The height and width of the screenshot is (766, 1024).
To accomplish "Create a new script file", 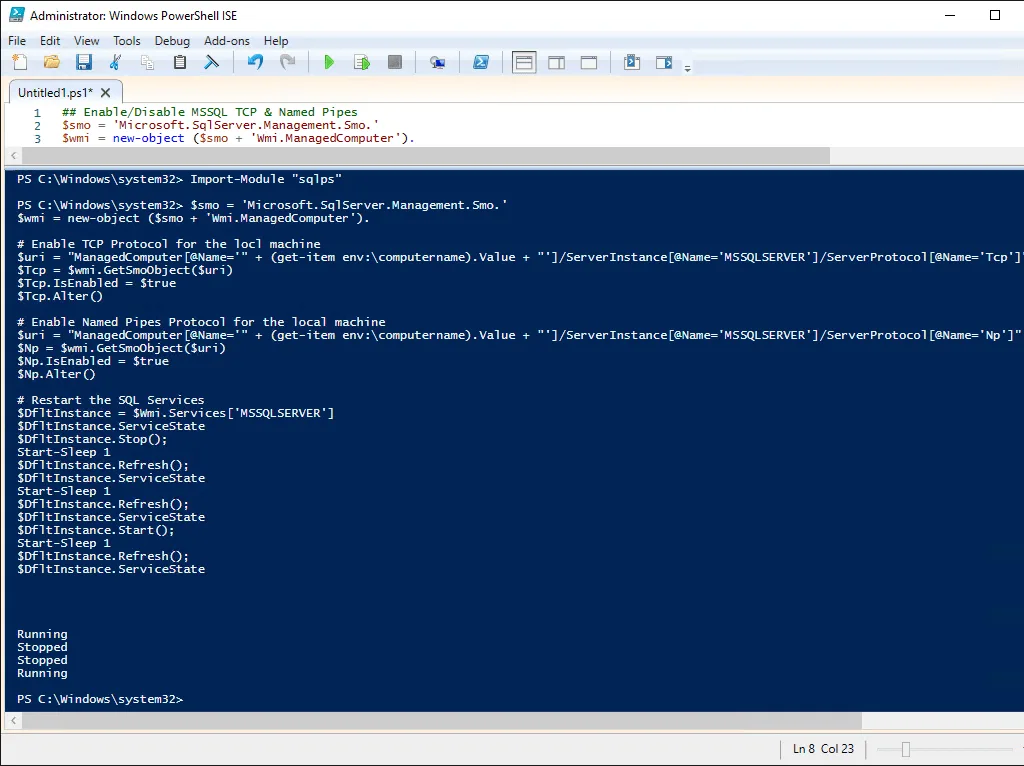I will pos(18,61).
